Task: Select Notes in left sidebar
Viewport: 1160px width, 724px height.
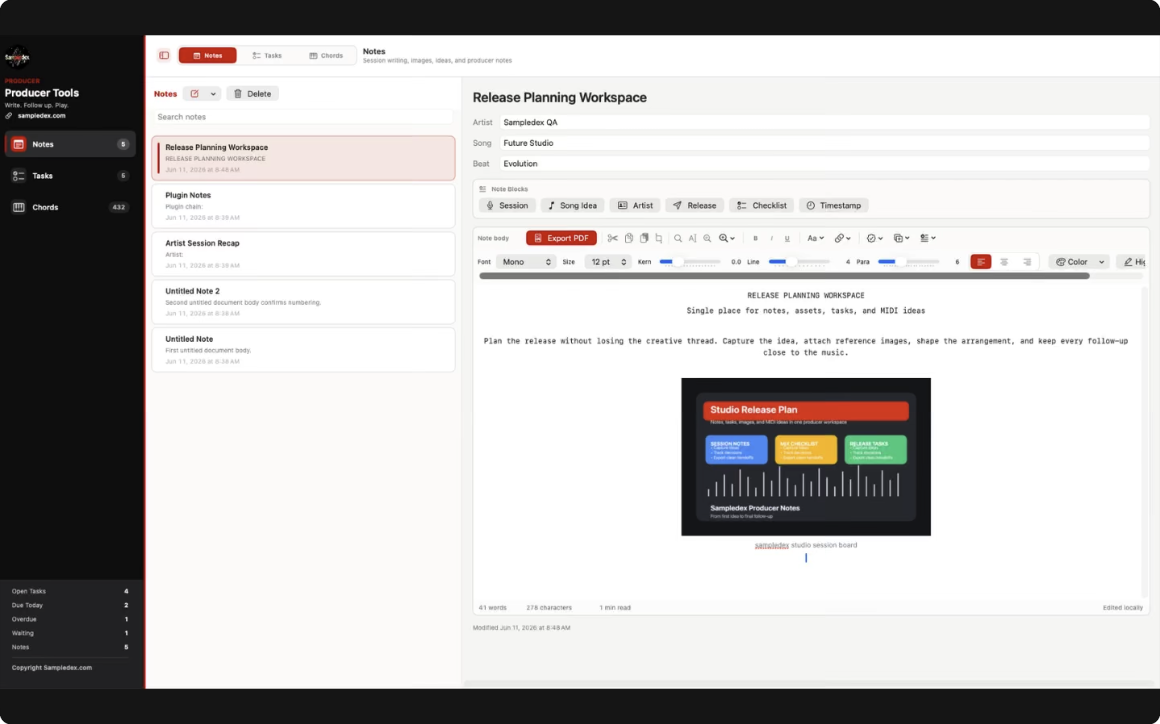Action: coord(70,144)
